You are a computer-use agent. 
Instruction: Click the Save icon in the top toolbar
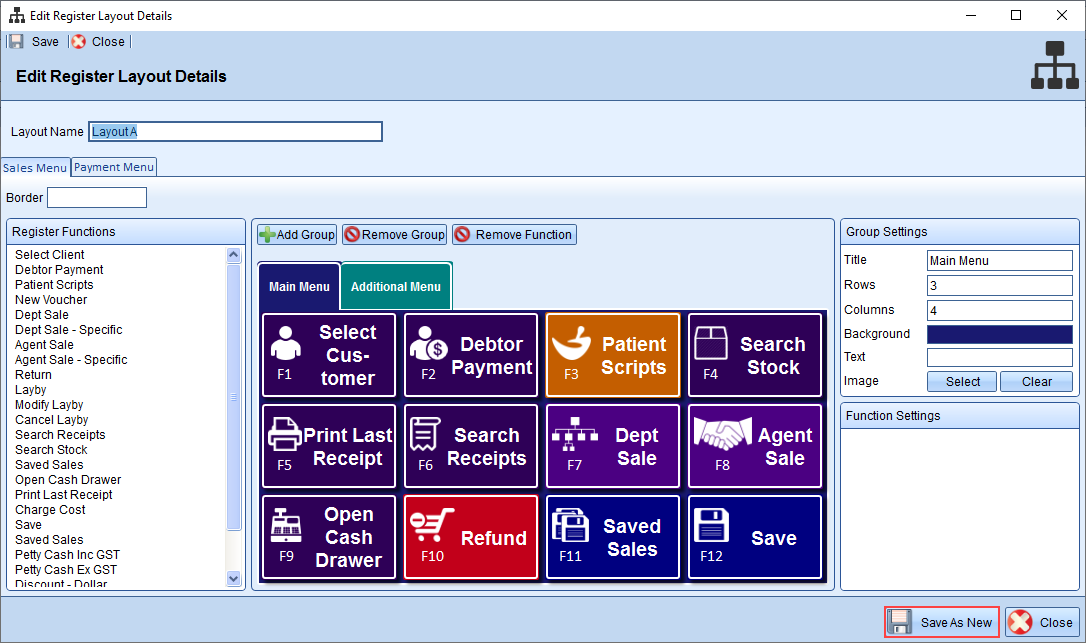pyautogui.click(x=33, y=41)
